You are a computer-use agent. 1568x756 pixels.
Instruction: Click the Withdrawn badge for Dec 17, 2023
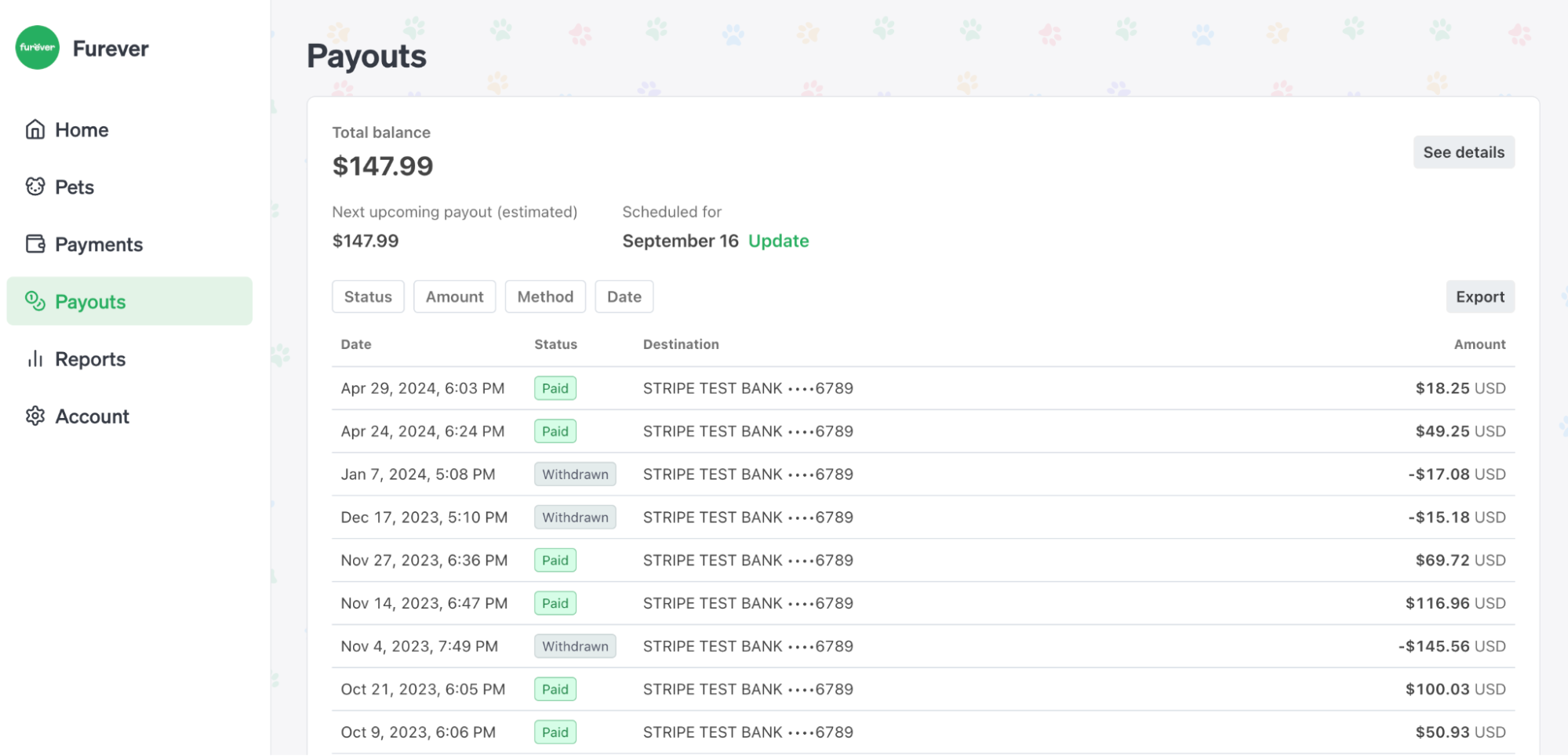point(575,518)
